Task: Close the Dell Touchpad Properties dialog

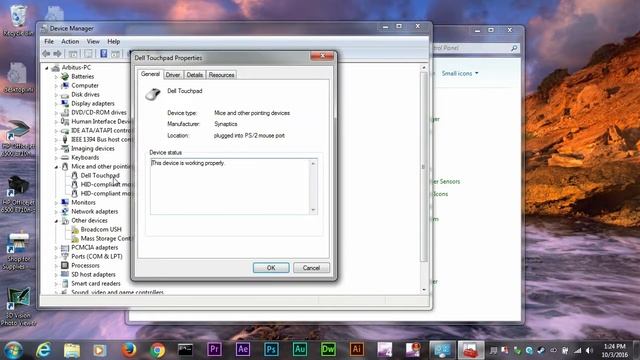Action: (x=322, y=56)
